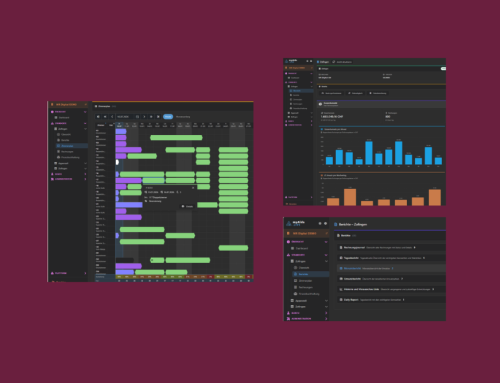Select highlighted Berichte item in Berichte window sidebar
The image size is (500, 383).
point(311,274)
